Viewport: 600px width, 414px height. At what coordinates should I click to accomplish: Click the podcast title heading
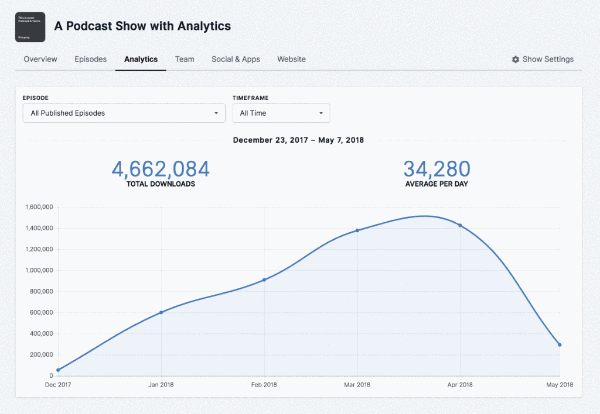[x=156, y=24]
